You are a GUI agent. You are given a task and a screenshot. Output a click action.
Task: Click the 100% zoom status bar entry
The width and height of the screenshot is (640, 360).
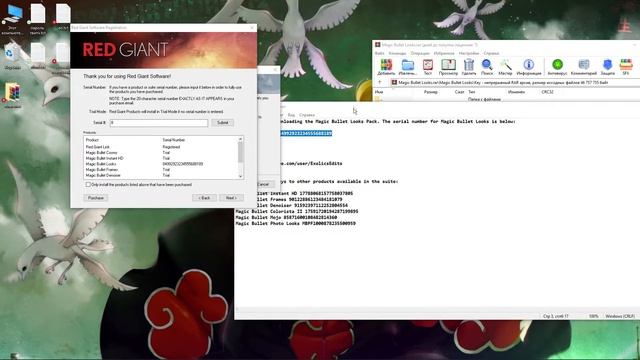[x=593, y=316]
